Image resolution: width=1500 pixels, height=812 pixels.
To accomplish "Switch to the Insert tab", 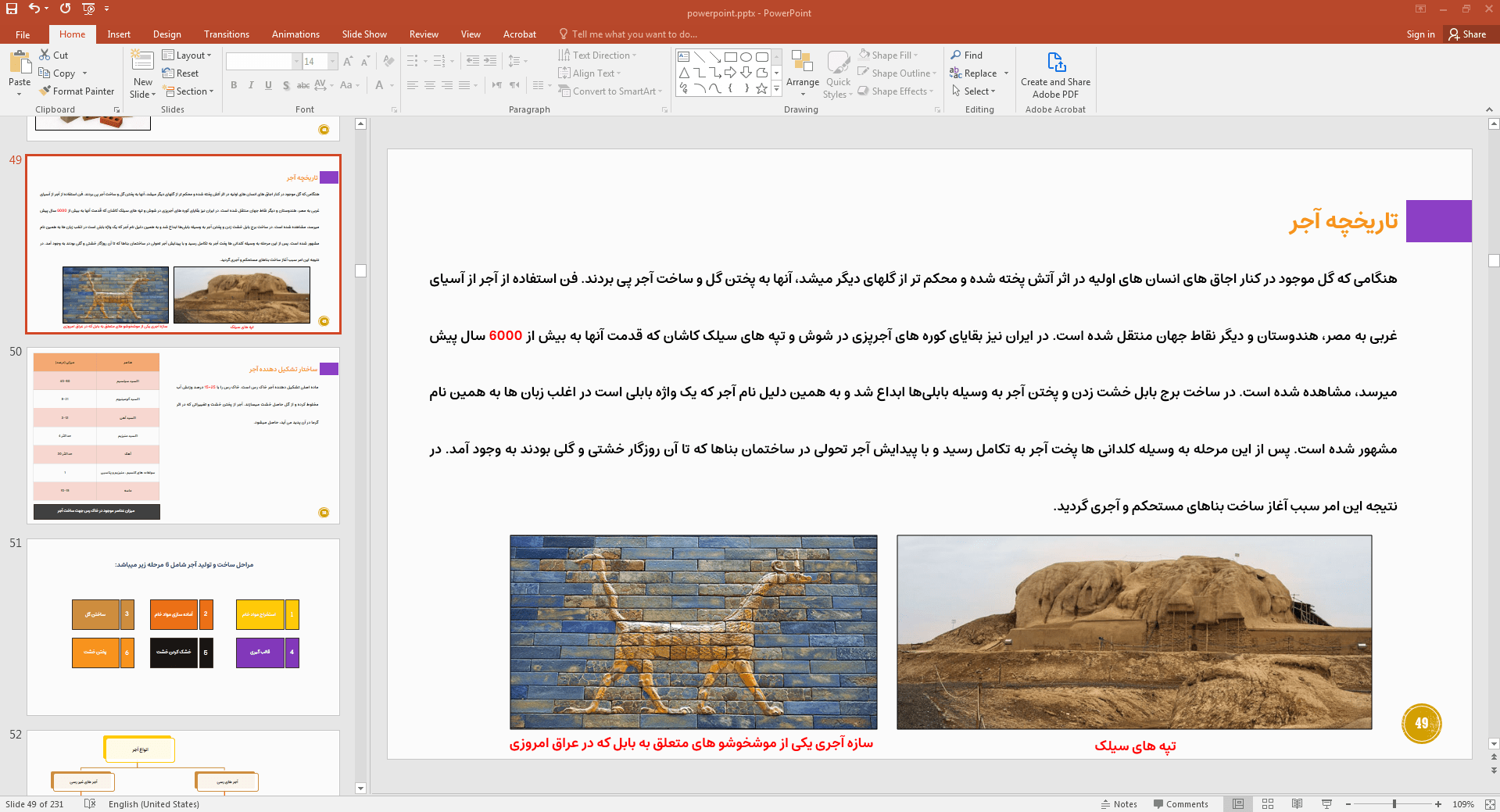I will (119, 34).
